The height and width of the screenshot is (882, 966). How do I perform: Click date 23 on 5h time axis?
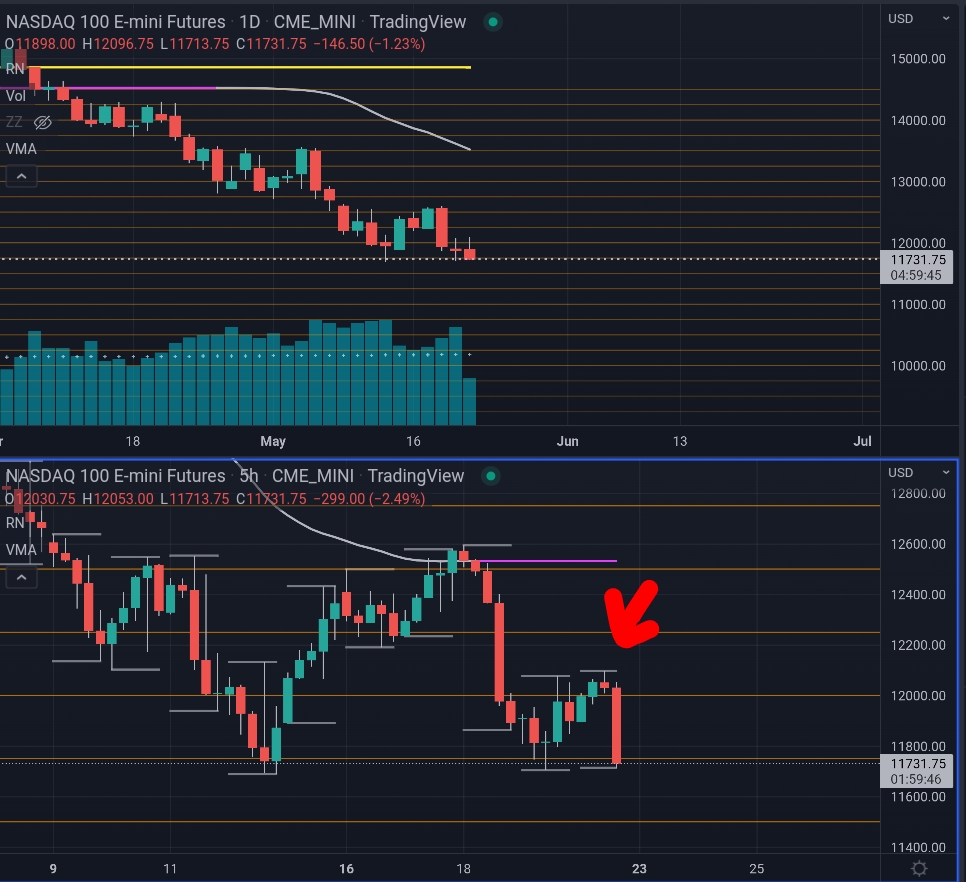pyautogui.click(x=639, y=868)
